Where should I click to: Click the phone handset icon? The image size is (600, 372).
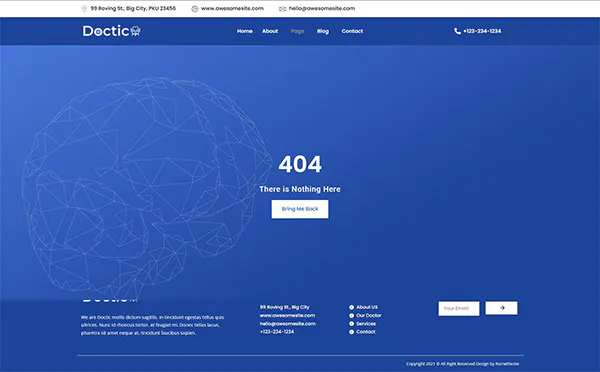[x=457, y=31]
